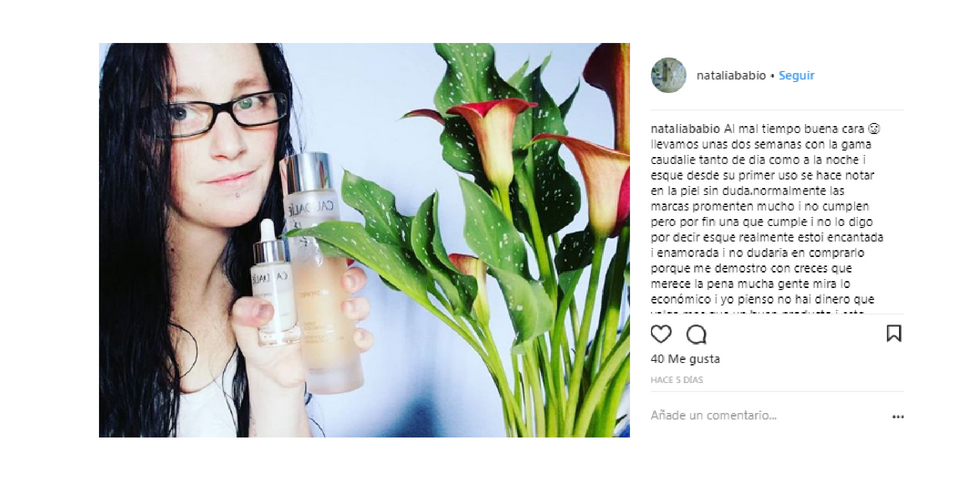Open nataliababio username in the post header

click(x=731, y=75)
